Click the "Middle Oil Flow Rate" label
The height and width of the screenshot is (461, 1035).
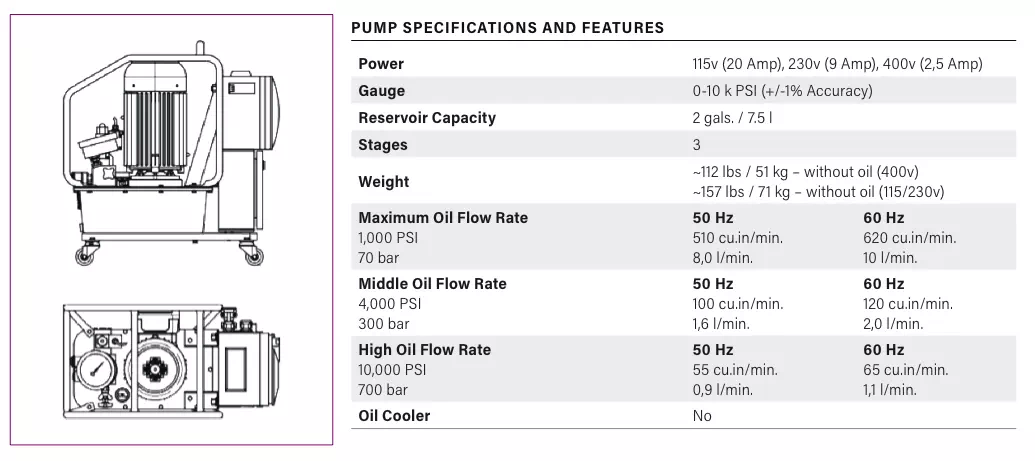click(432, 284)
